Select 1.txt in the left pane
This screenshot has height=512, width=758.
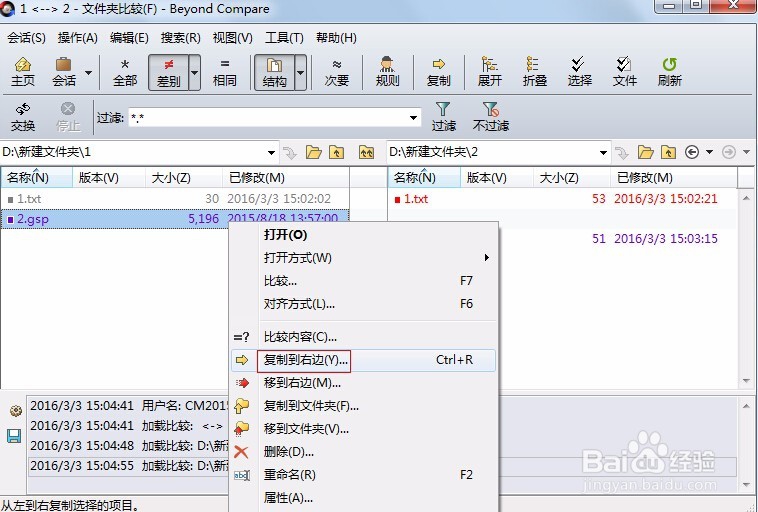click(x=175, y=199)
